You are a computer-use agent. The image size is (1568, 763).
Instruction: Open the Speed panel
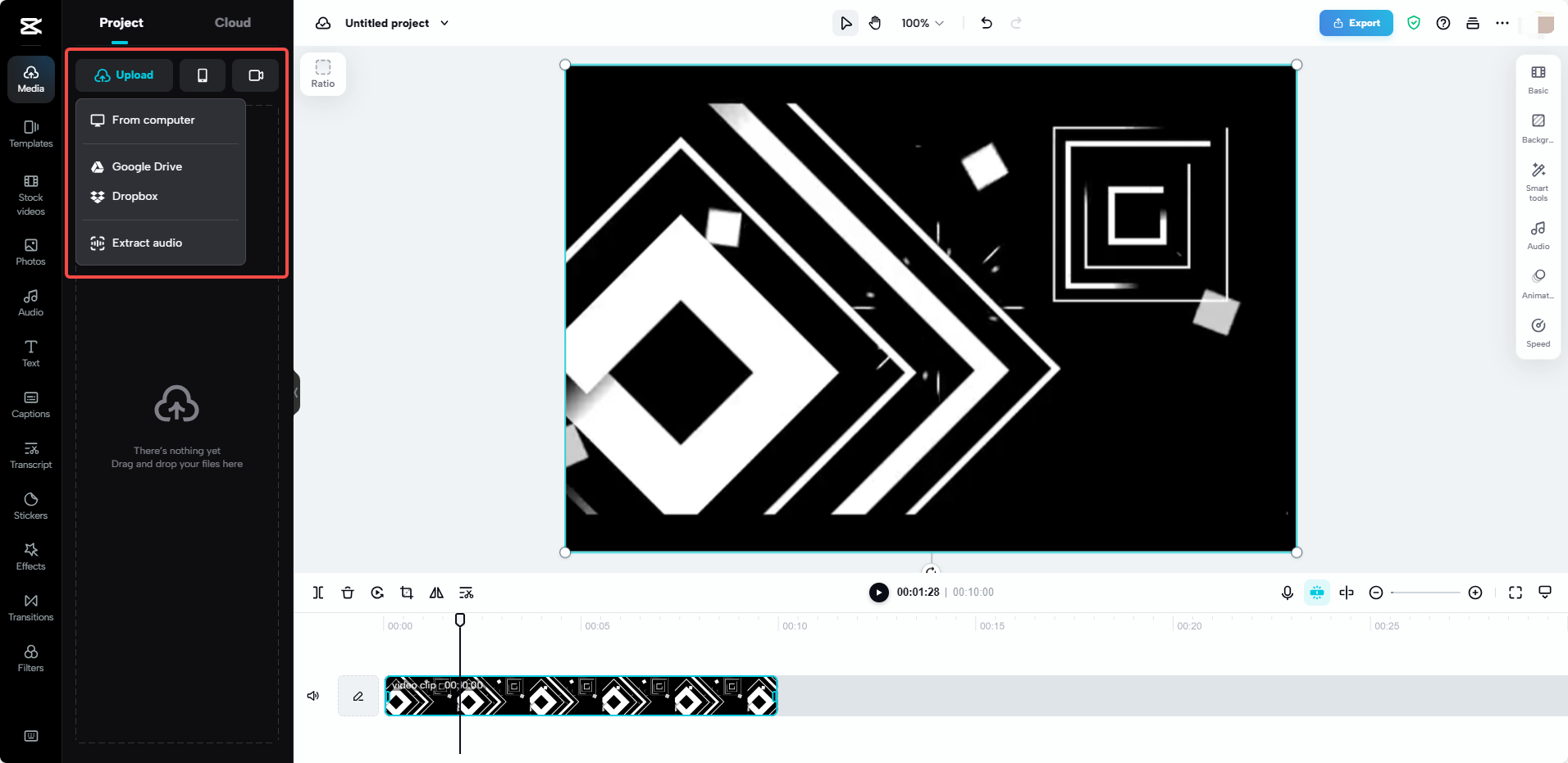(1538, 331)
